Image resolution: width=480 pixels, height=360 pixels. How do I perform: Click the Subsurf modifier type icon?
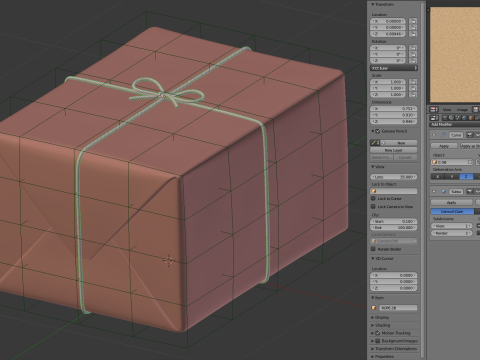[443, 192]
